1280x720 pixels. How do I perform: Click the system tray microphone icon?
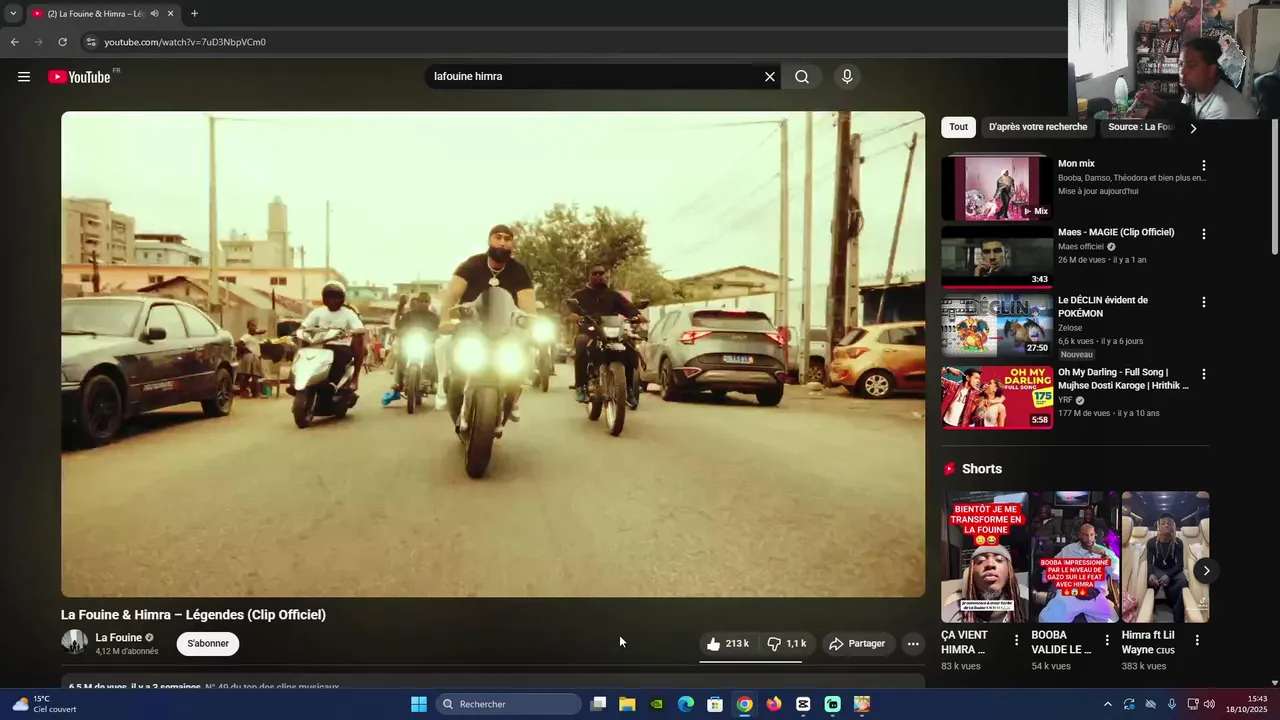click(1172, 704)
